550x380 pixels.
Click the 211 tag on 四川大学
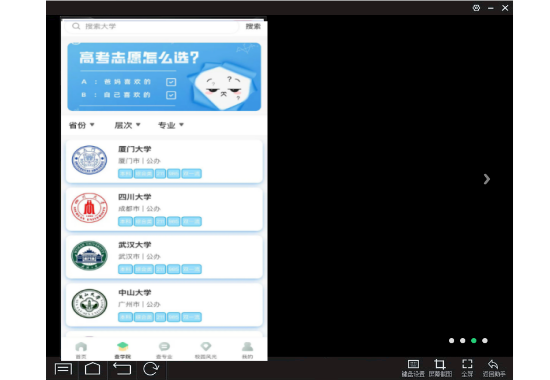click(x=160, y=221)
